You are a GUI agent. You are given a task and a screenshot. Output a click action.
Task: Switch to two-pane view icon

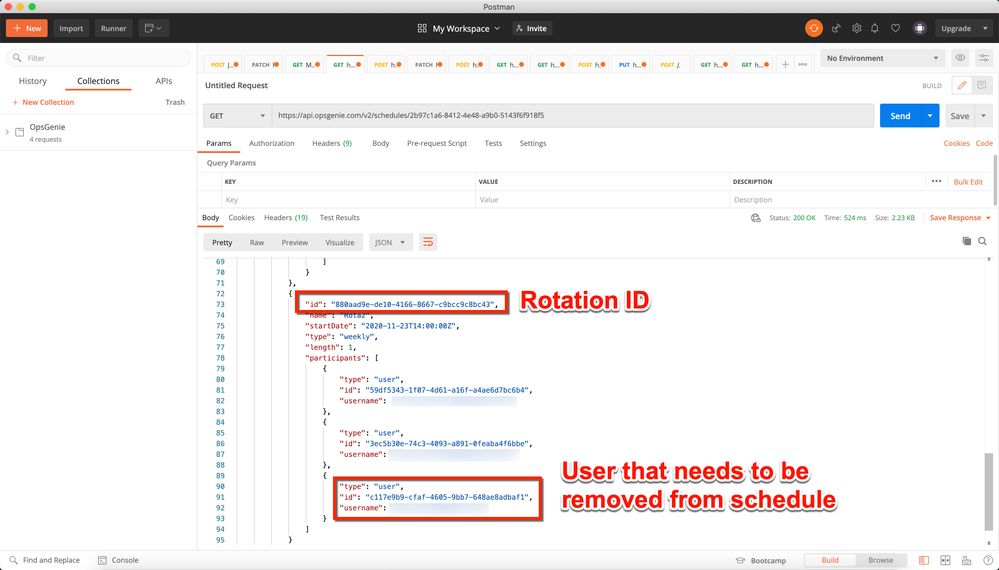(945, 560)
